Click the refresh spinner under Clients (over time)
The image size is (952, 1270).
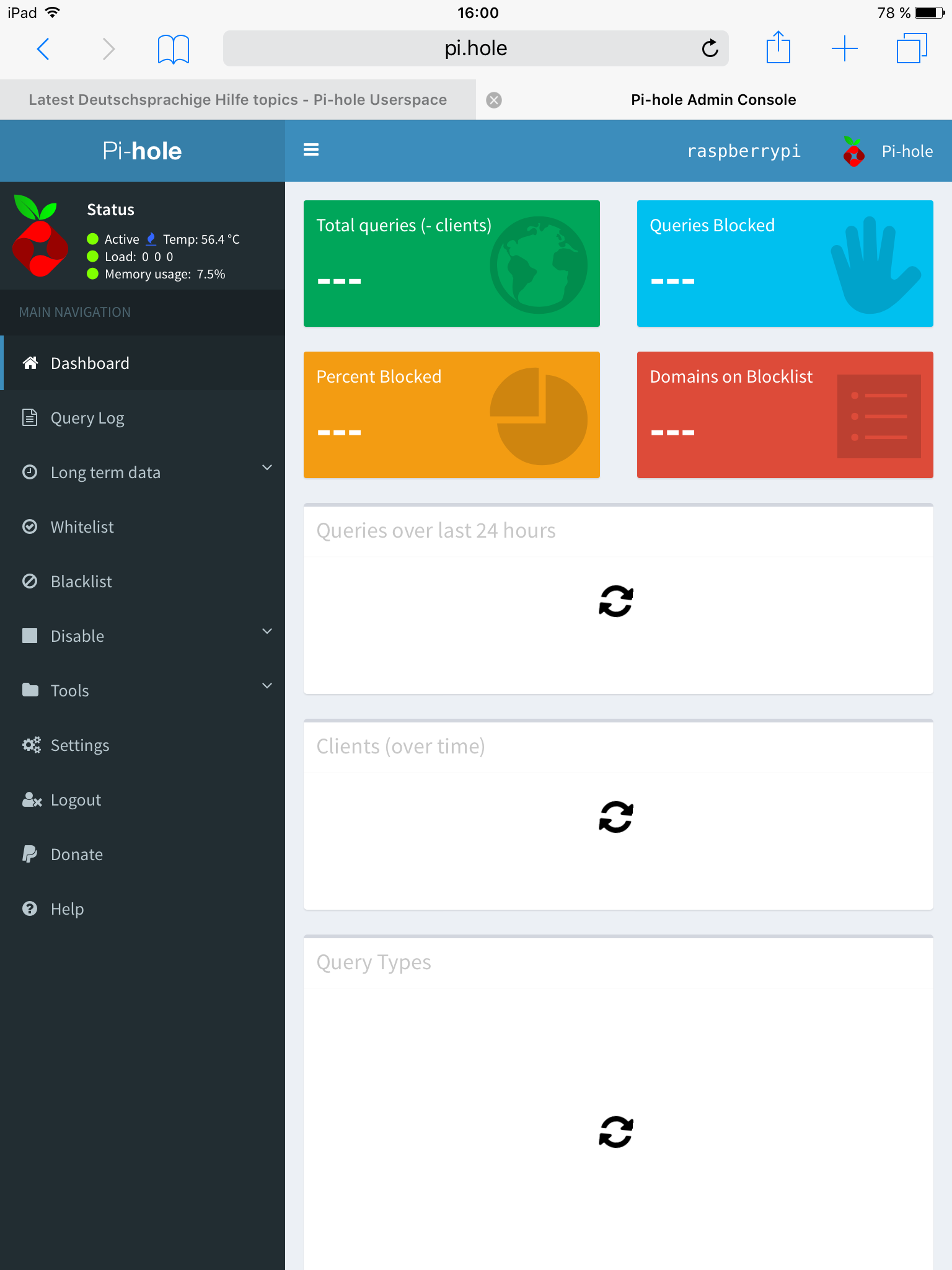616,817
